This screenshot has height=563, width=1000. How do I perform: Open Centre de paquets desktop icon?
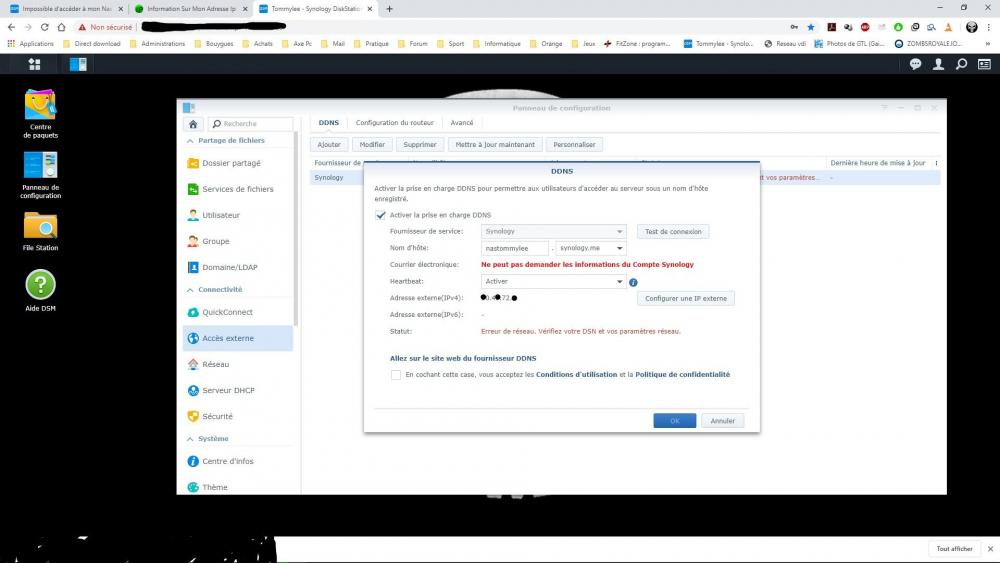pyautogui.click(x=40, y=113)
